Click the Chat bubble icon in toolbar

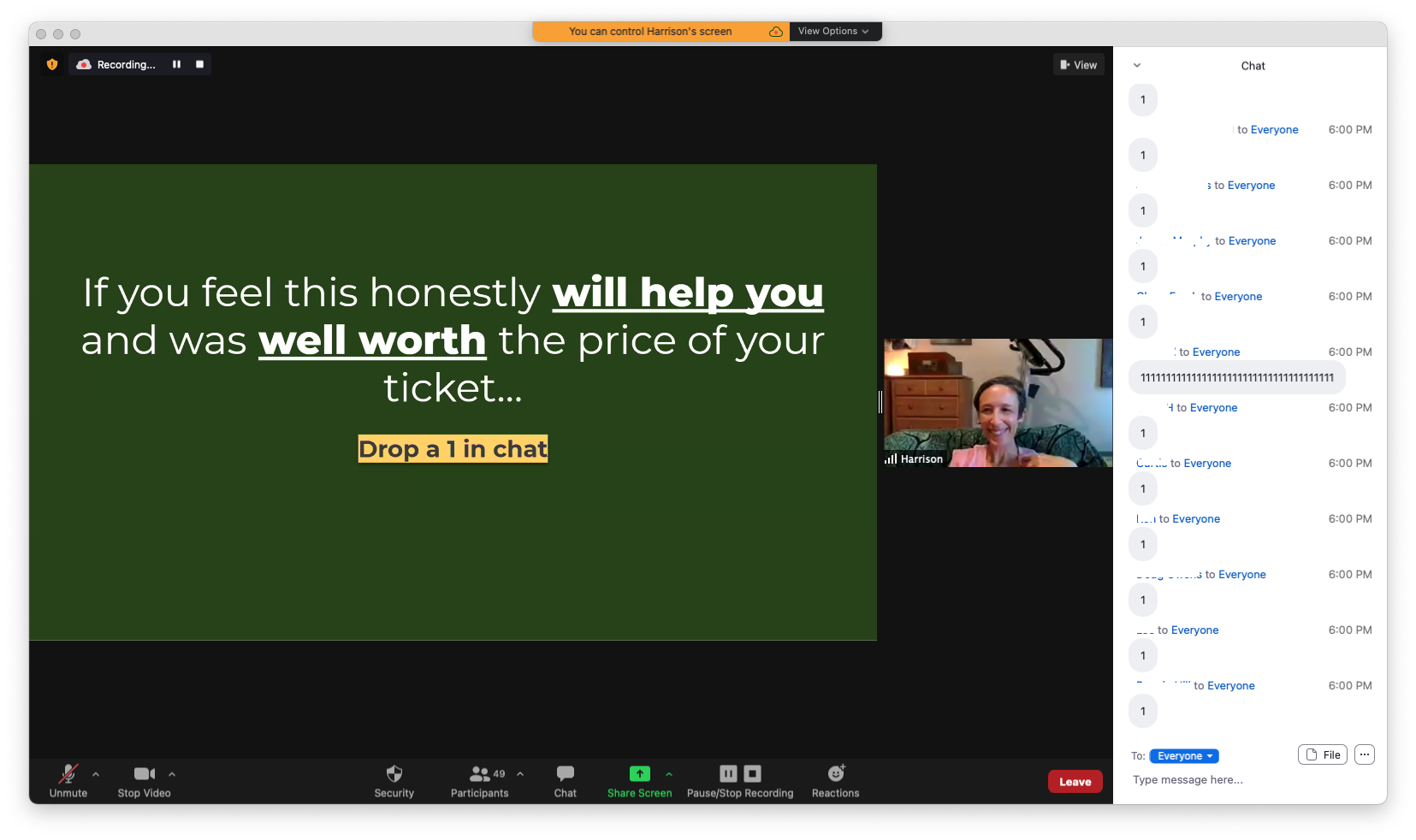[x=565, y=774]
